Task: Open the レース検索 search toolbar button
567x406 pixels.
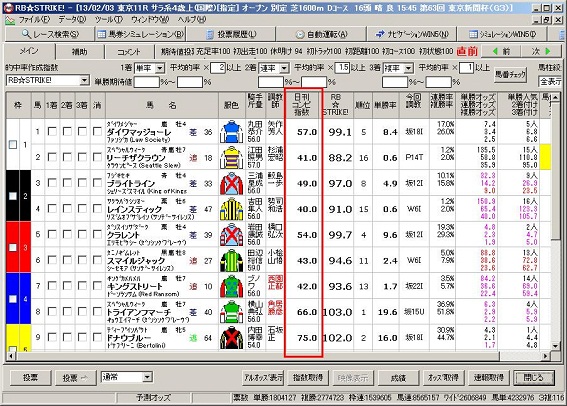Action: (50, 34)
